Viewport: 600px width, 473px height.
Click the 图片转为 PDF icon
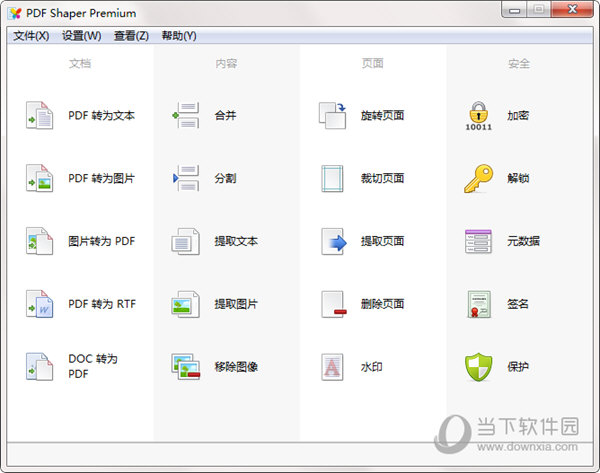tap(39, 241)
